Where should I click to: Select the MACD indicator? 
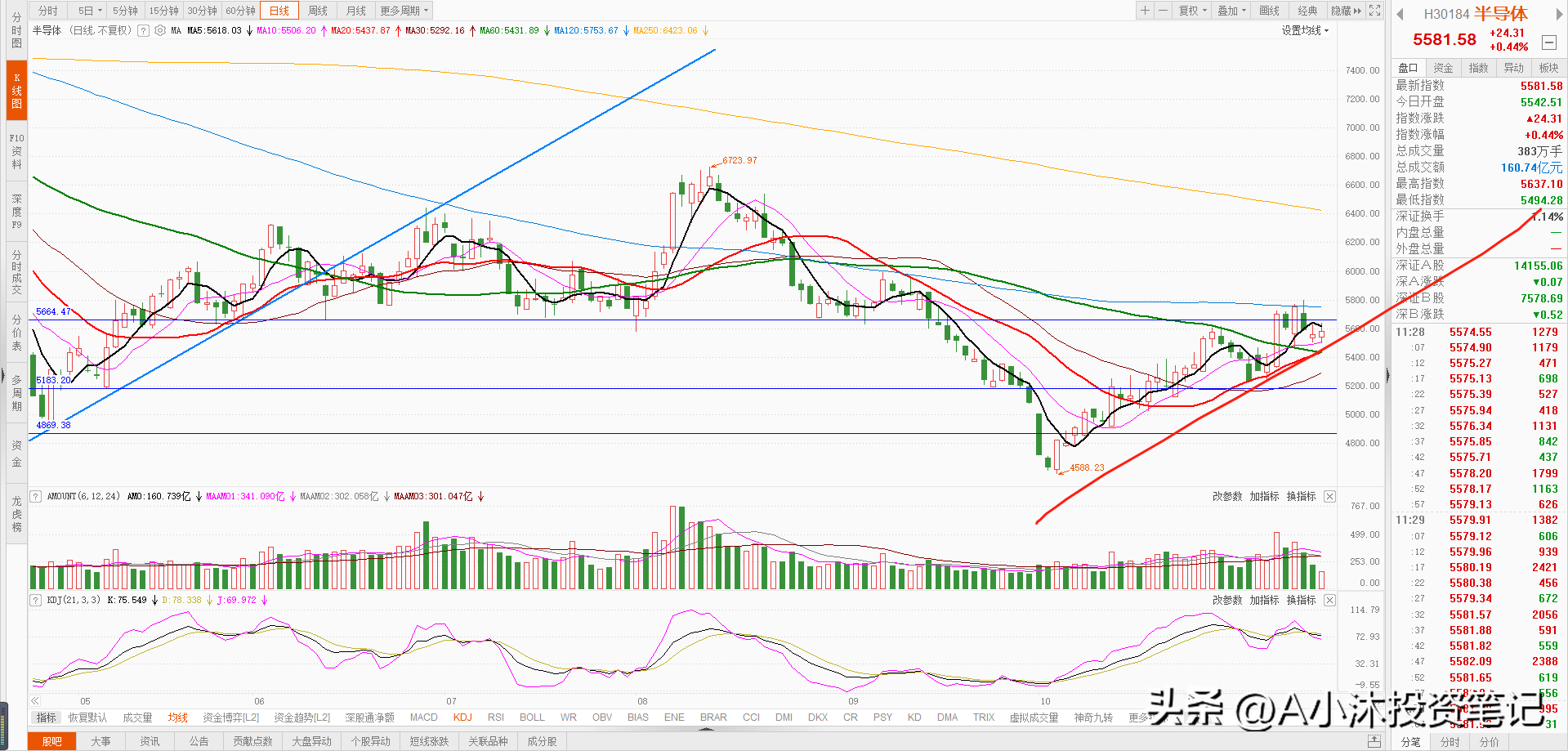[423, 717]
